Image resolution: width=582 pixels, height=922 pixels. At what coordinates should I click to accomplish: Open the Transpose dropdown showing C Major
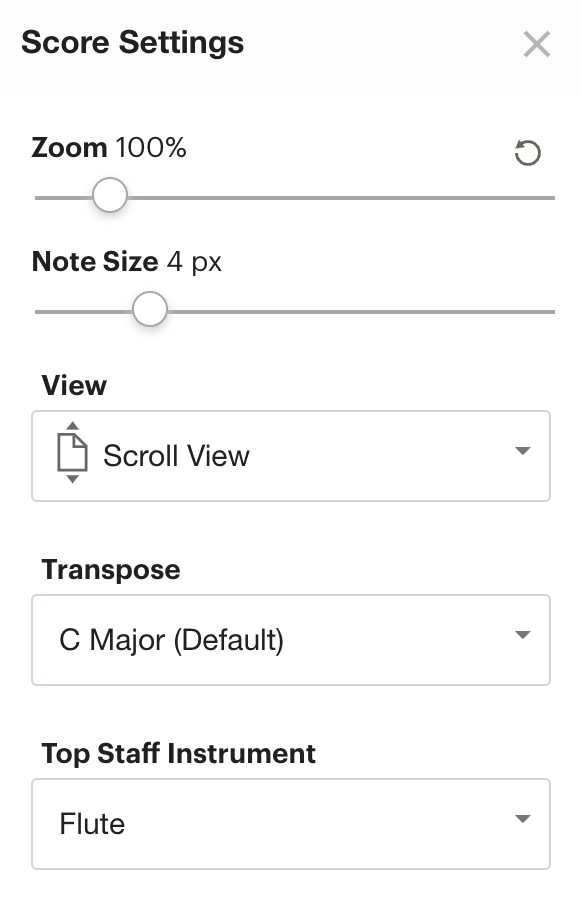point(291,640)
